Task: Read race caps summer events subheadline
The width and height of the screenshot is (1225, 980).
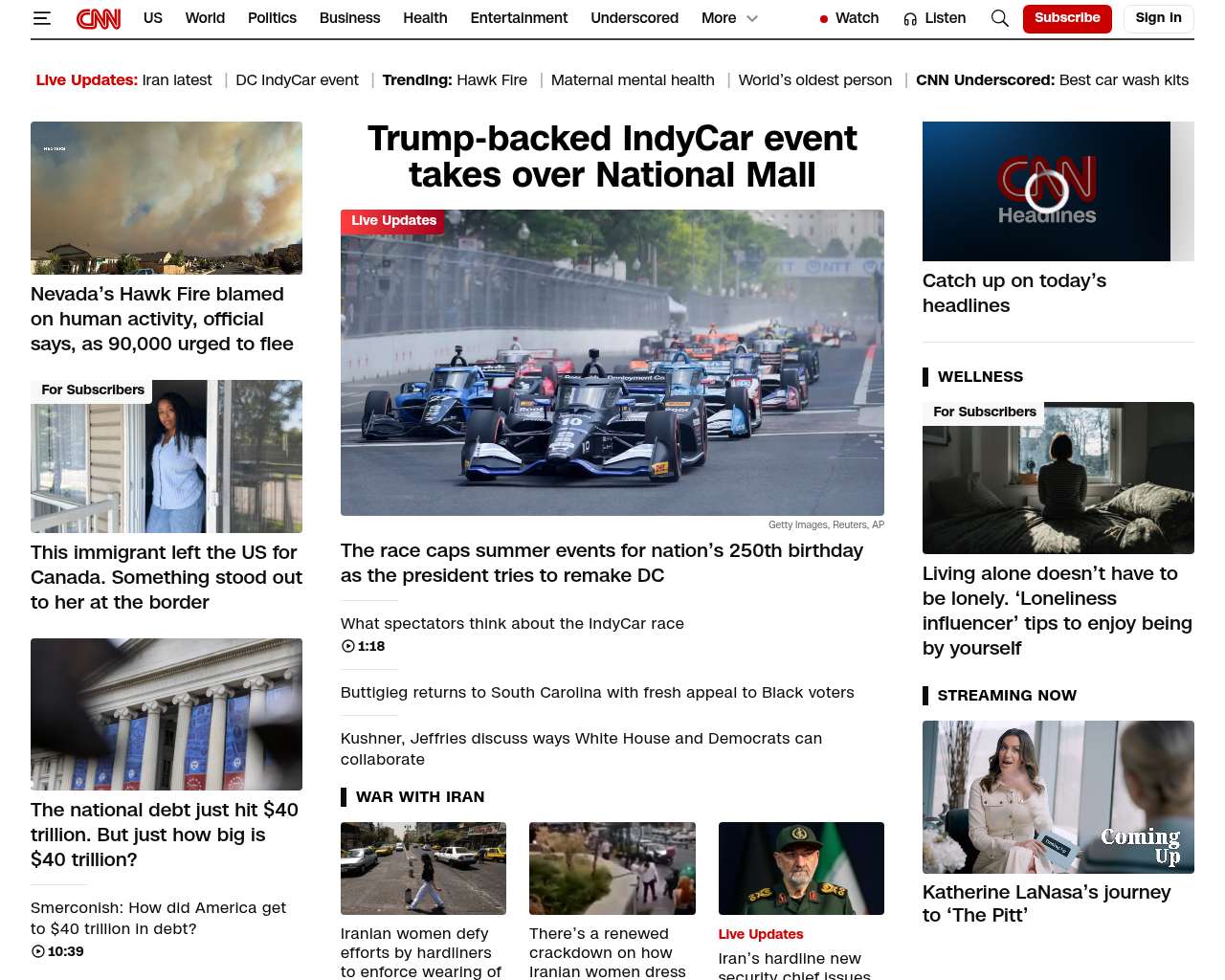Action: coord(602,563)
